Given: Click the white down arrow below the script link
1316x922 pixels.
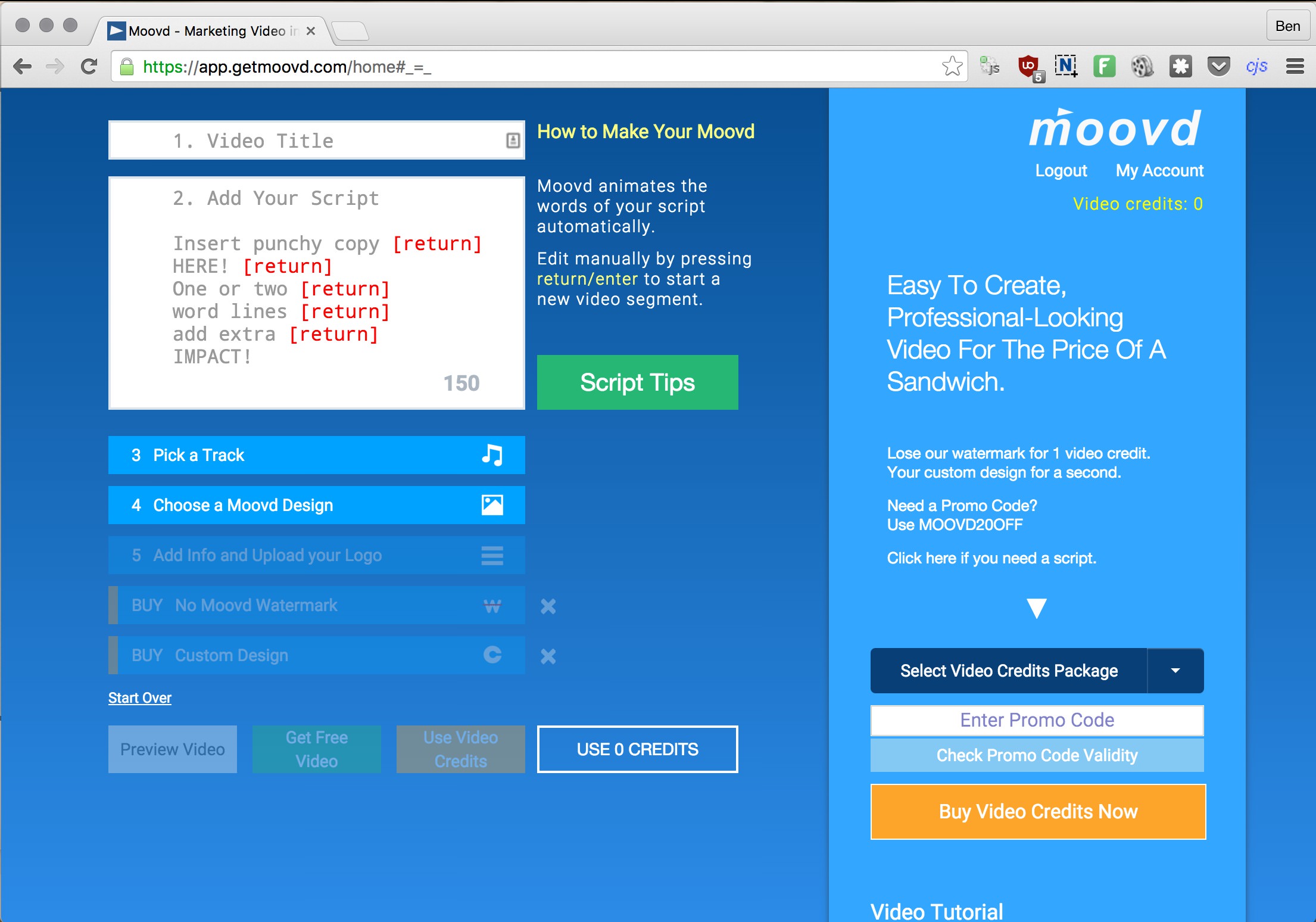Looking at the screenshot, I should click(1037, 608).
